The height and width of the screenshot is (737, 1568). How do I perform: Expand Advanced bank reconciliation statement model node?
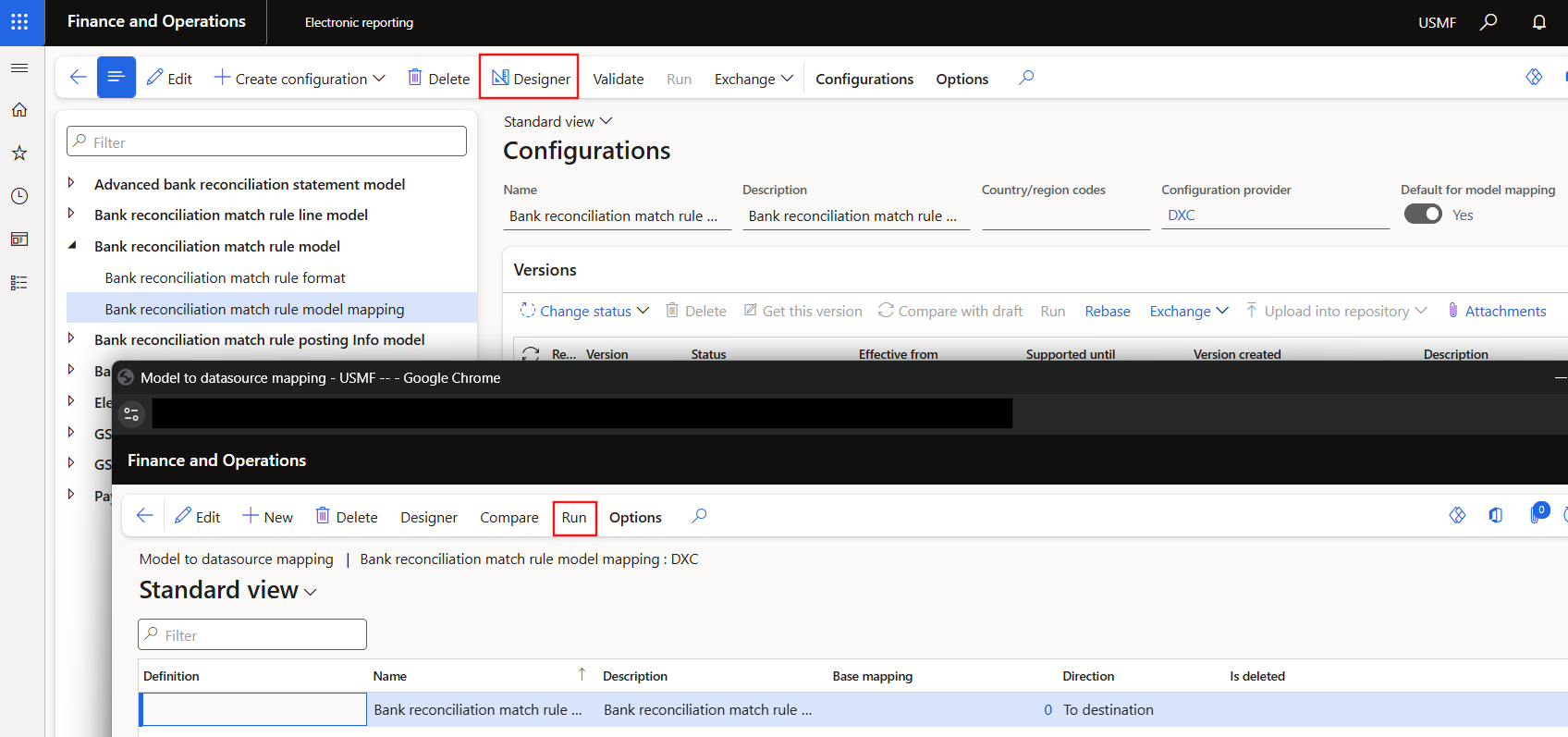(x=72, y=184)
